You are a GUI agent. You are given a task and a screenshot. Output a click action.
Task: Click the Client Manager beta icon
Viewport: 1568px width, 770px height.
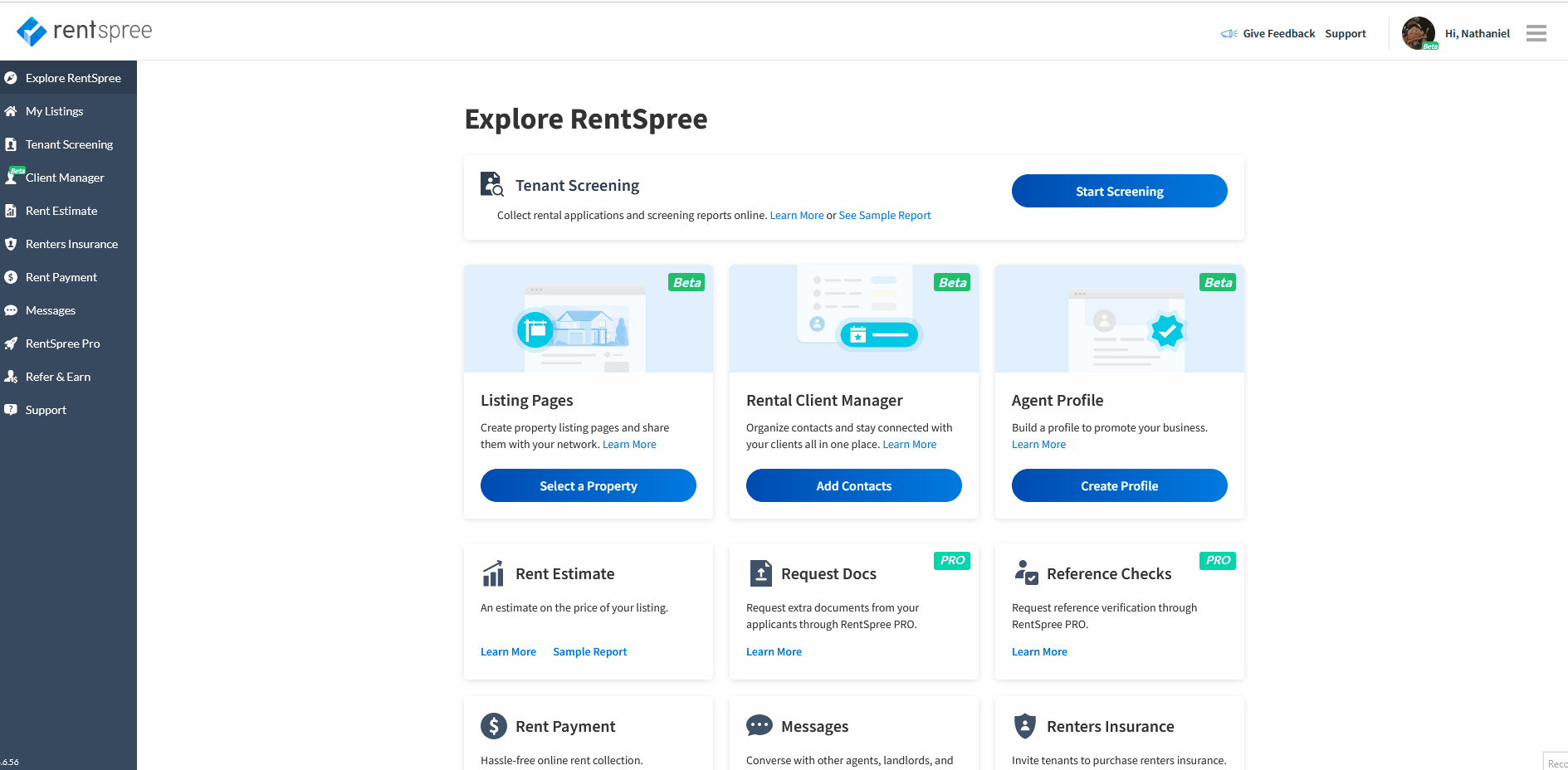point(12,176)
